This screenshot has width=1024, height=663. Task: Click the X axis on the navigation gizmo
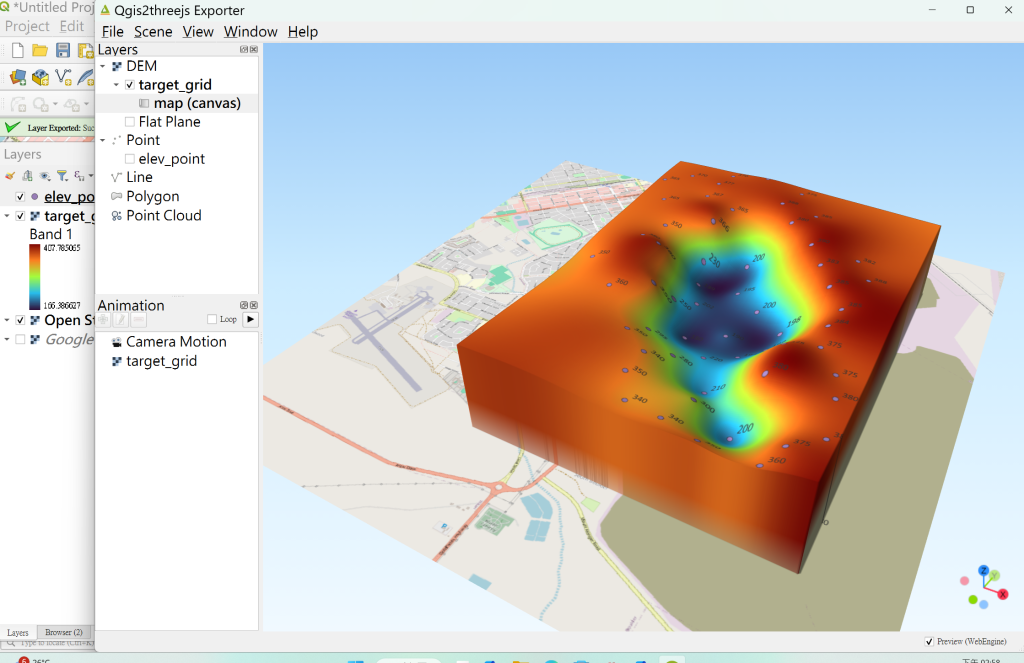(1003, 594)
